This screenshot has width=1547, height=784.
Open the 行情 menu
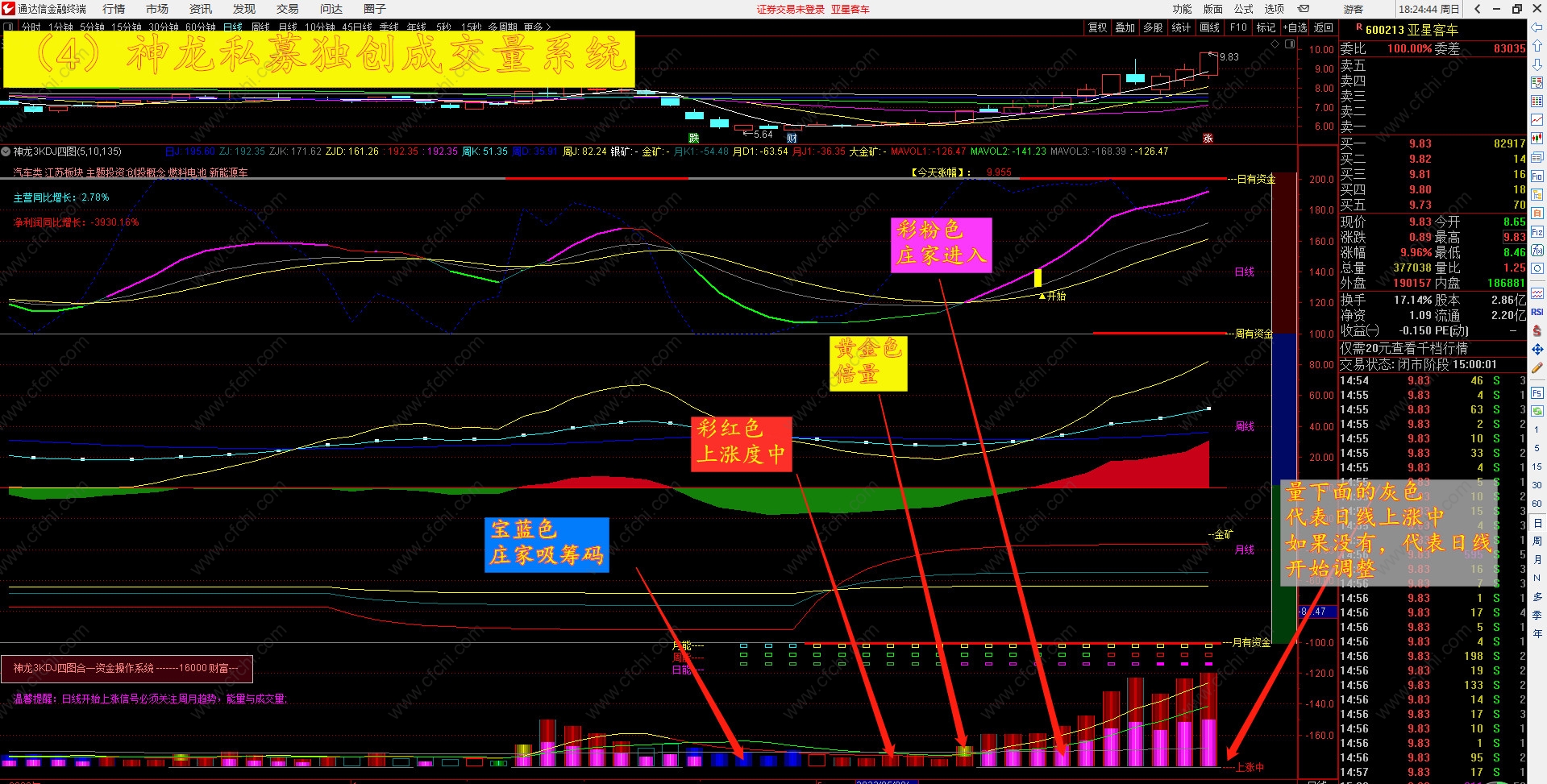pos(114,9)
